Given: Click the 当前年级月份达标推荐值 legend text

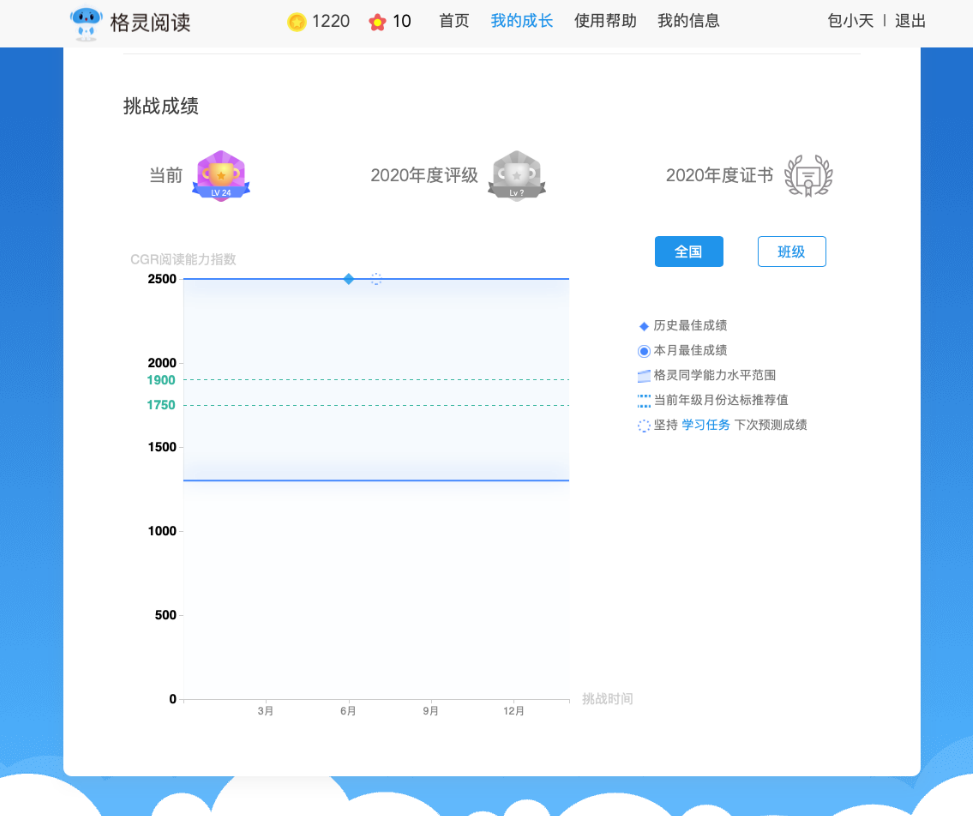Looking at the screenshot, I should (x=721, y=400).
